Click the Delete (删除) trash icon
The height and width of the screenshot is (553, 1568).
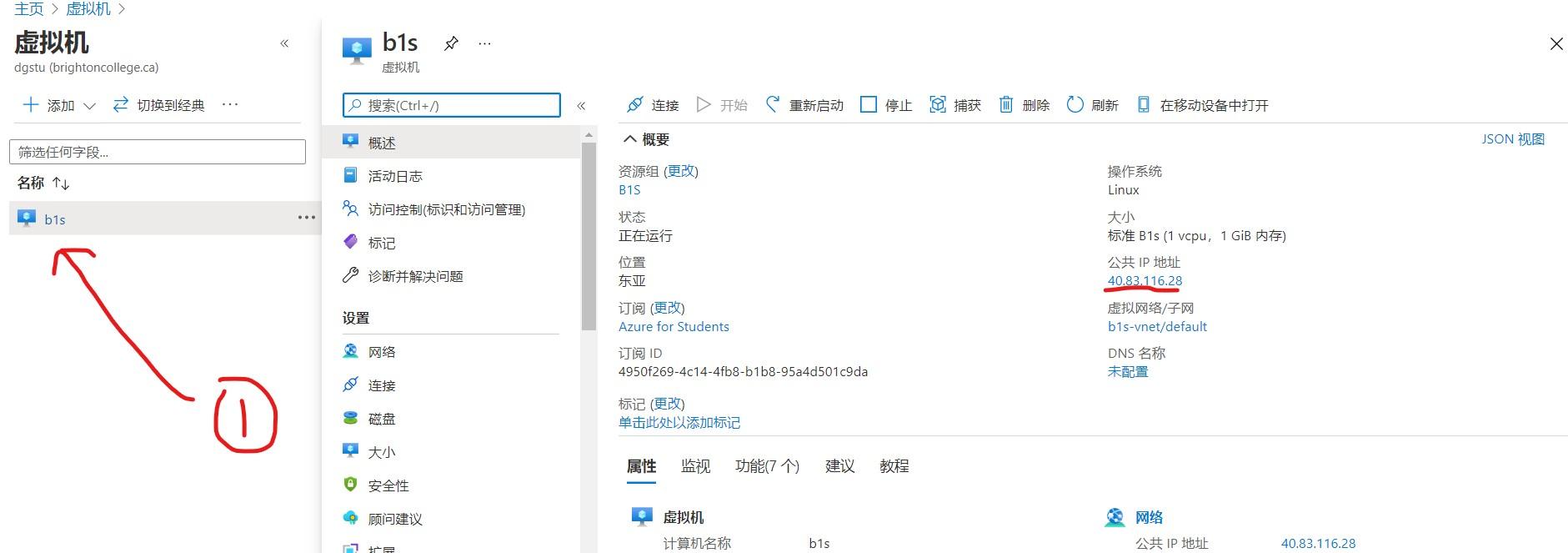tap(1006, 105)
